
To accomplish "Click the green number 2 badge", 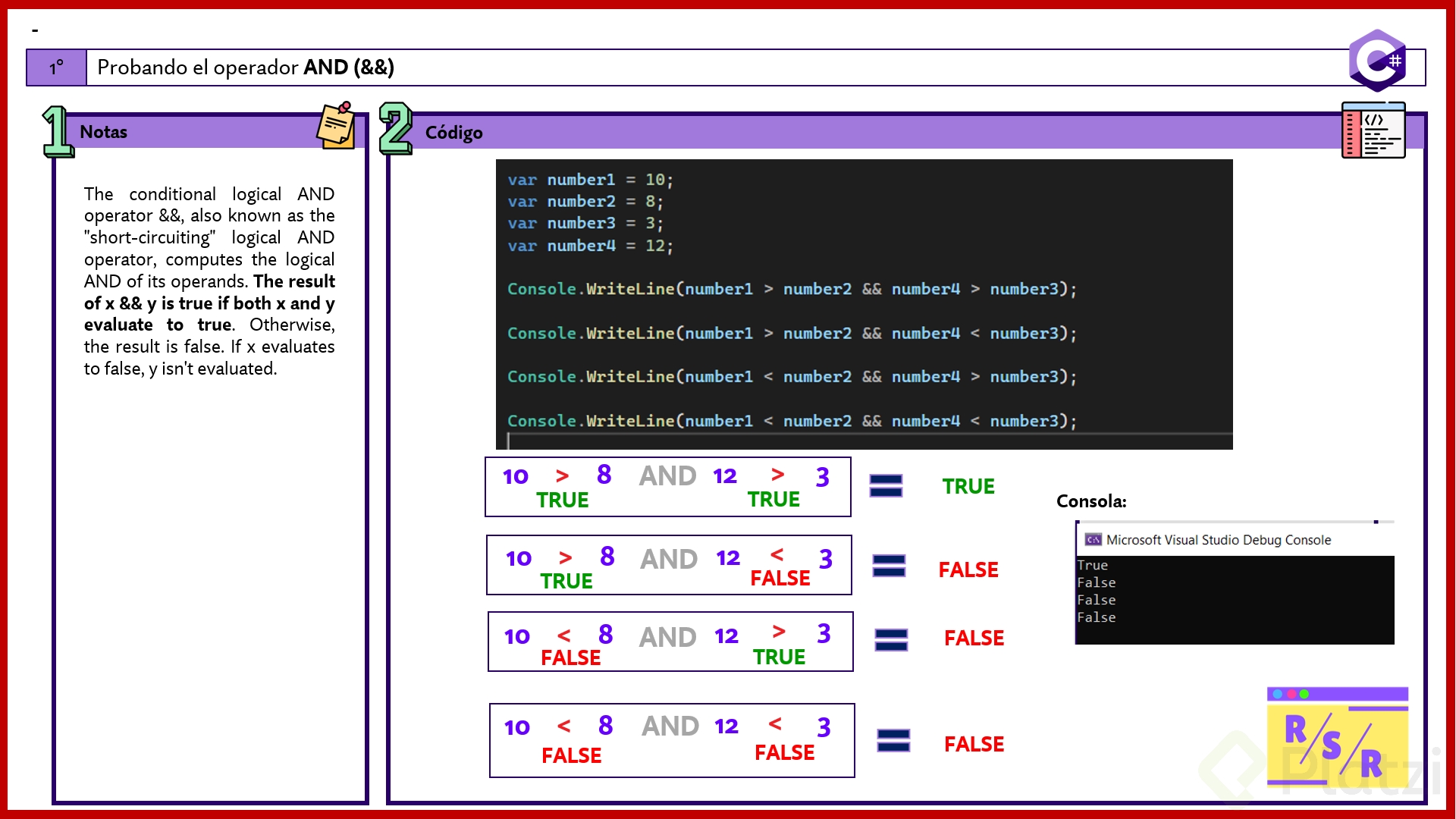I will coord(395,129).
